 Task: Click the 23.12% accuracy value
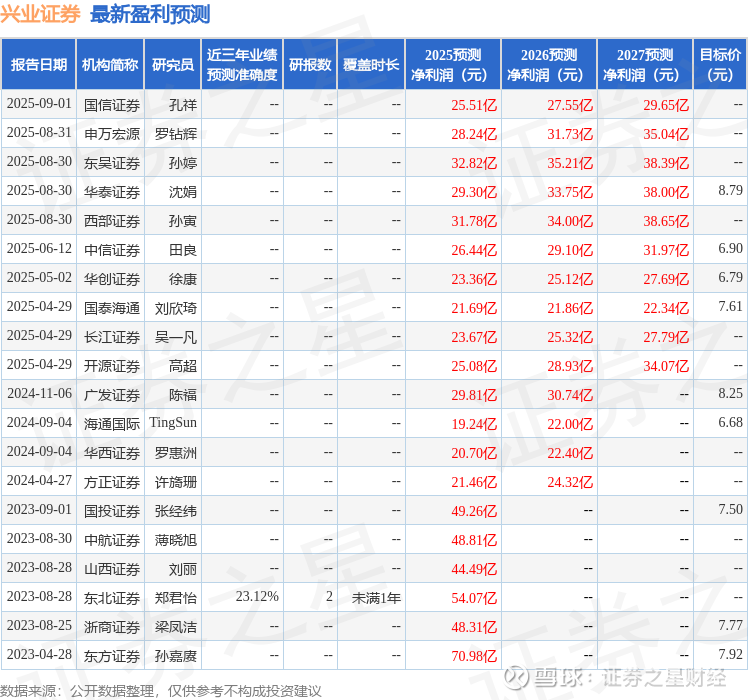click(257, 596)
